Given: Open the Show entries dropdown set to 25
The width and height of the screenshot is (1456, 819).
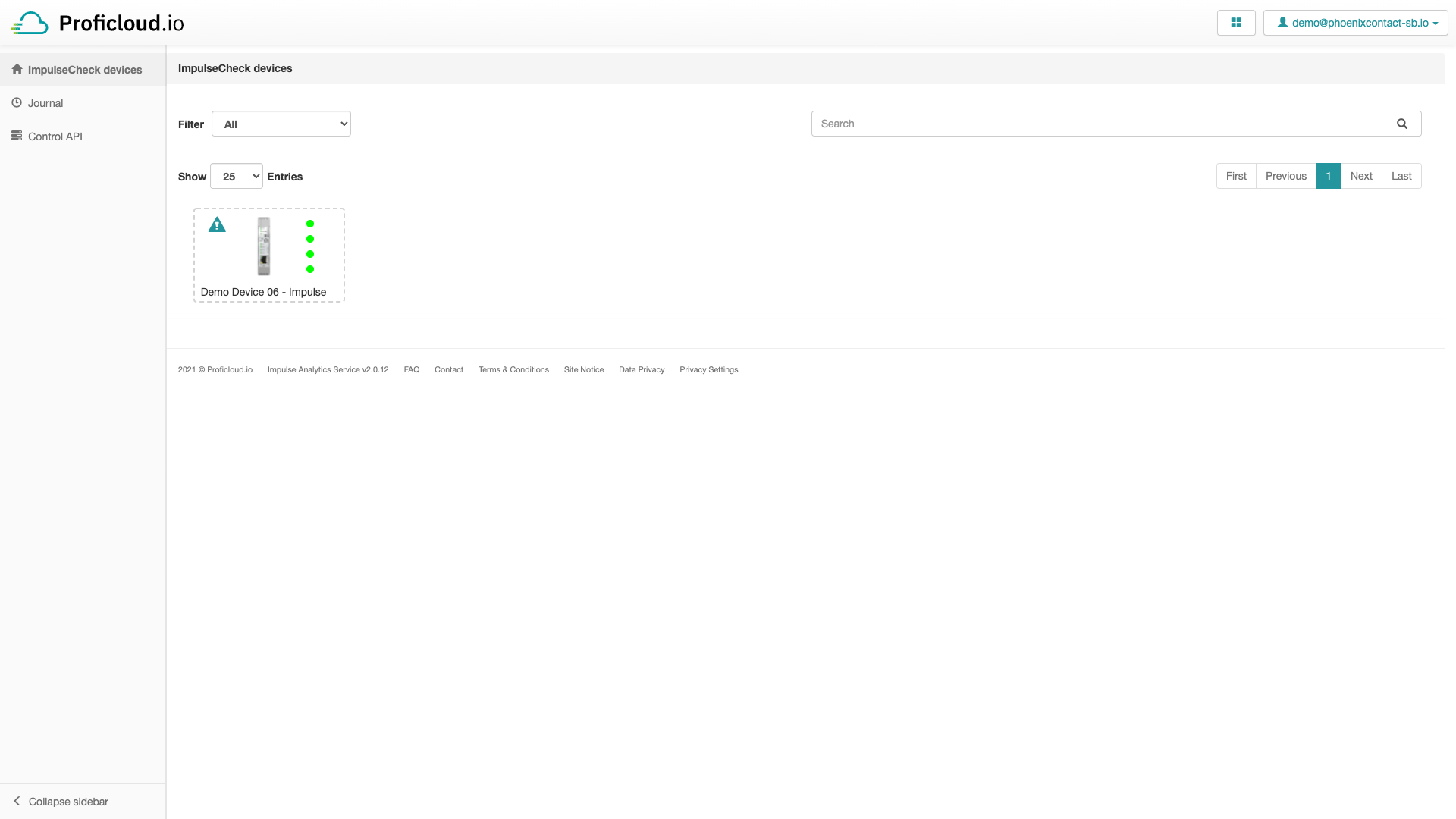Looking at the screenshot, I should coord(236,176).
